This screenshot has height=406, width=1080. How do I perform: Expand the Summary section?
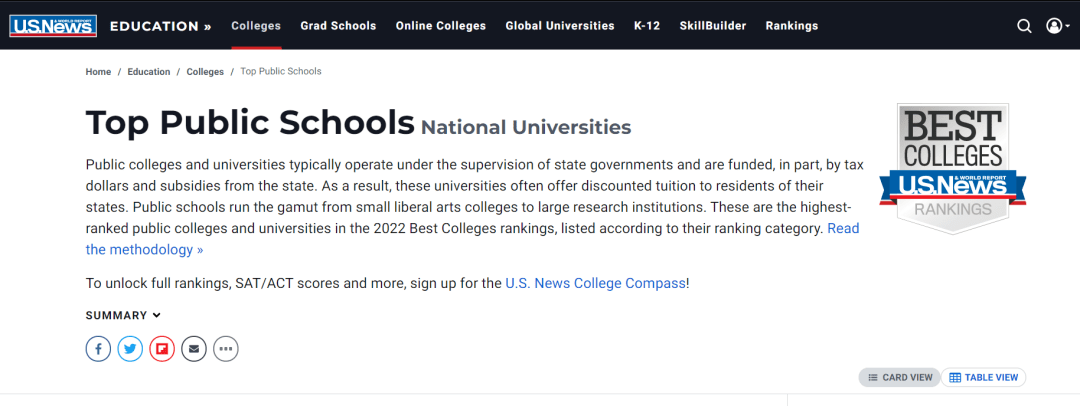tap(123, 315)
